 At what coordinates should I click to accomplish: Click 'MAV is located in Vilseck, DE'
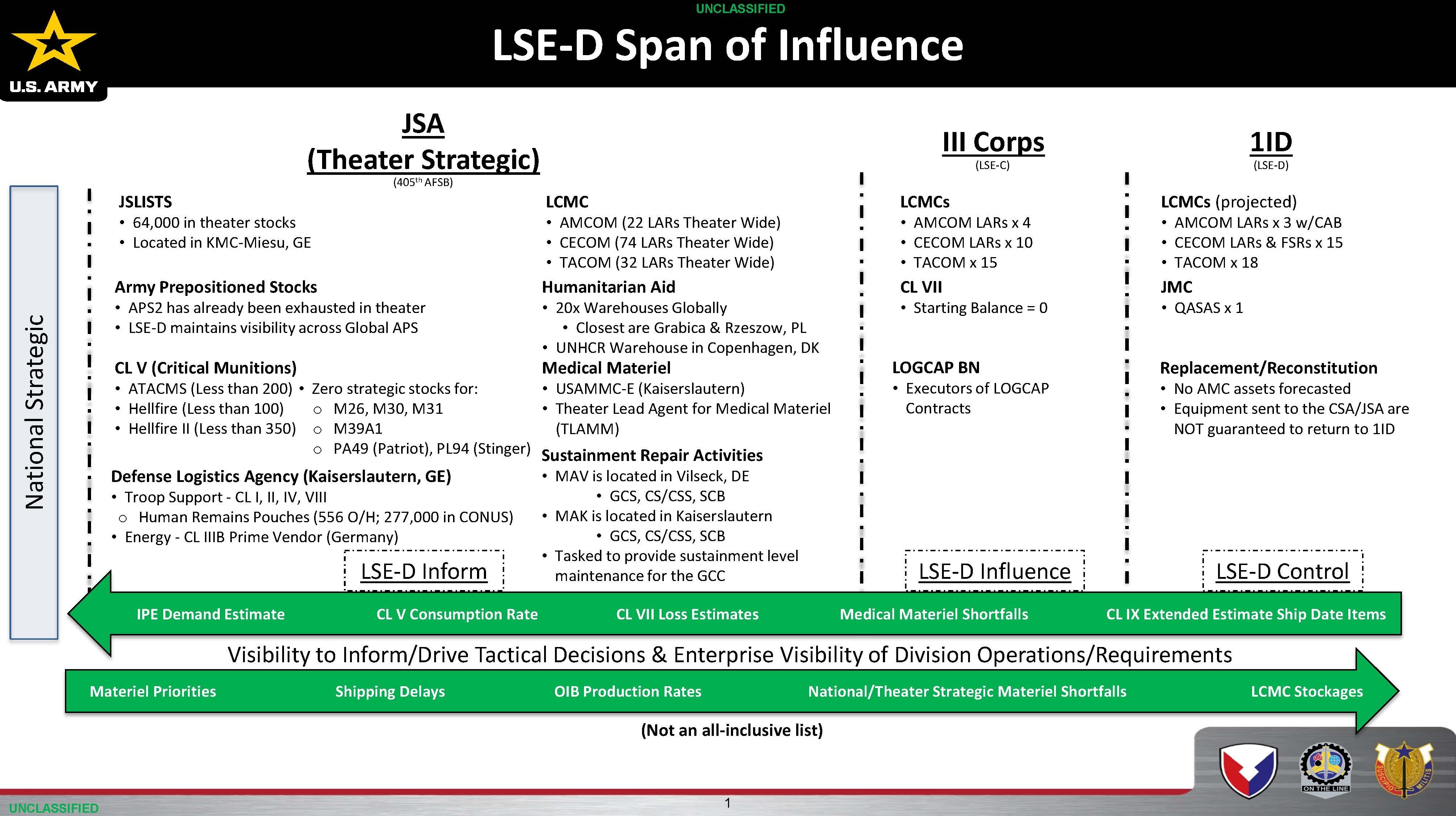click(x=652, y=477)
